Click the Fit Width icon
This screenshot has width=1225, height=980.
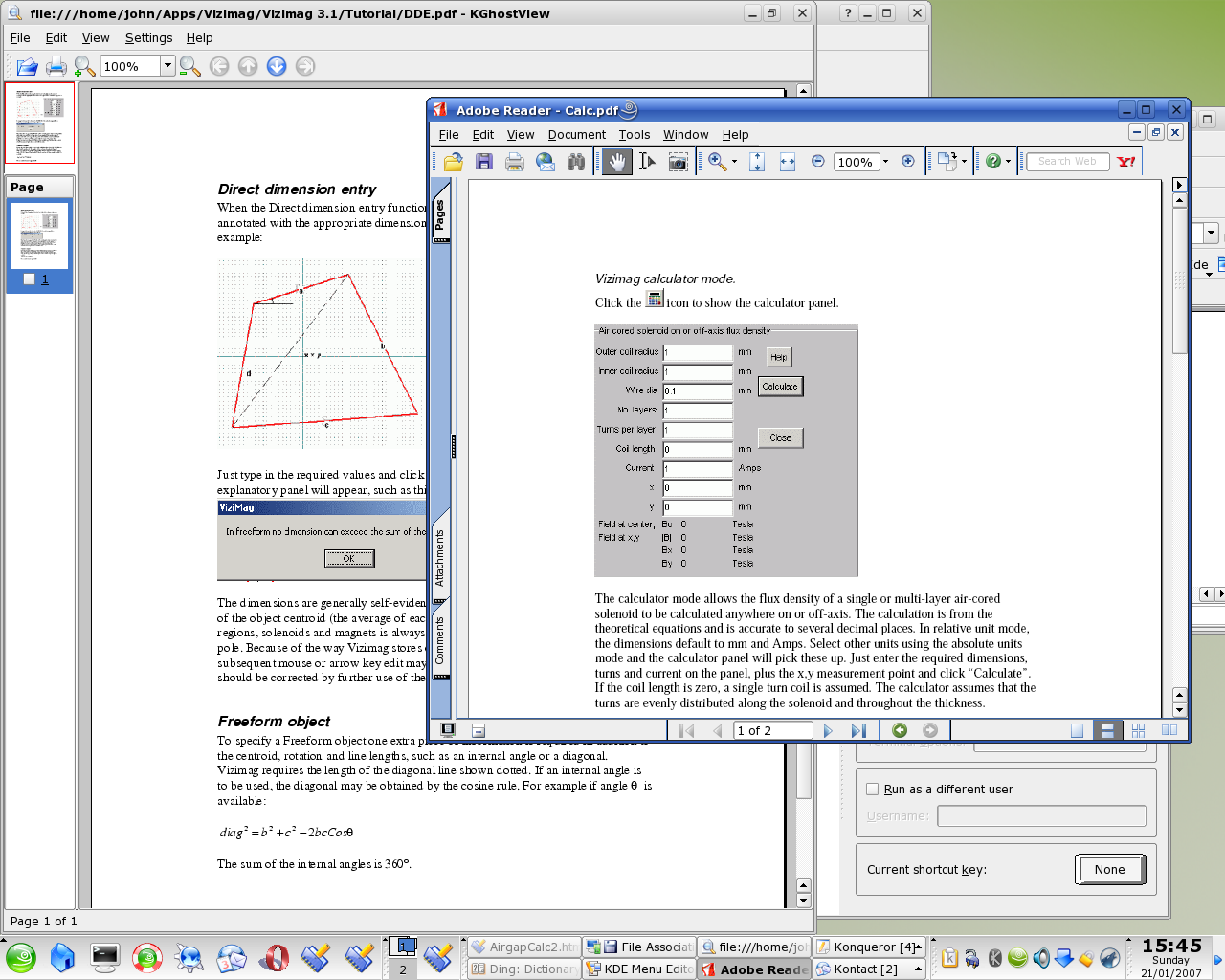pyautogui.click(x=788, y=162)
